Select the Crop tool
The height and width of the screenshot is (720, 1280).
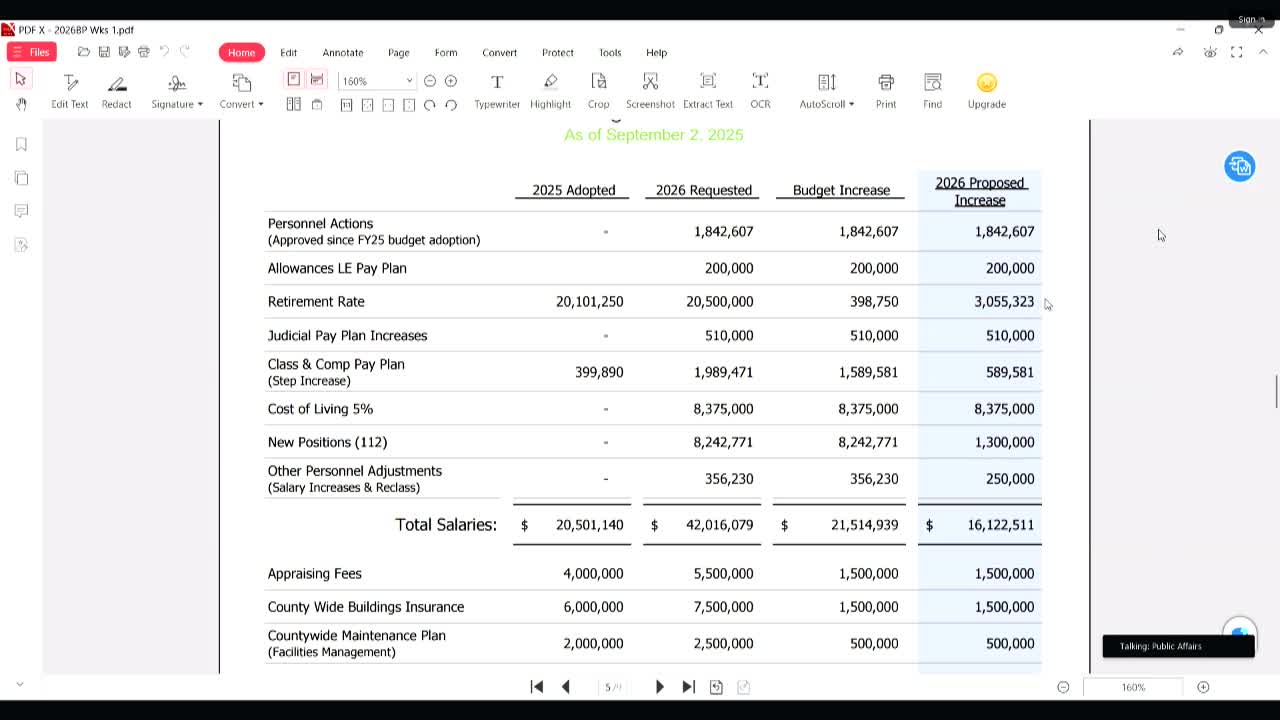click(x=599, y=91)
